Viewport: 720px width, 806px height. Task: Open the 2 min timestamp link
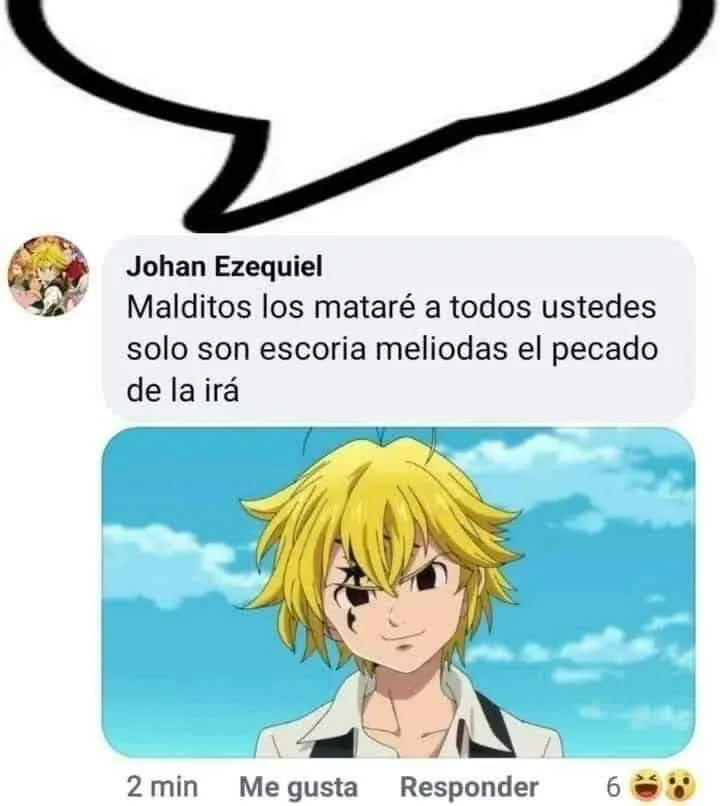(162, 786)
